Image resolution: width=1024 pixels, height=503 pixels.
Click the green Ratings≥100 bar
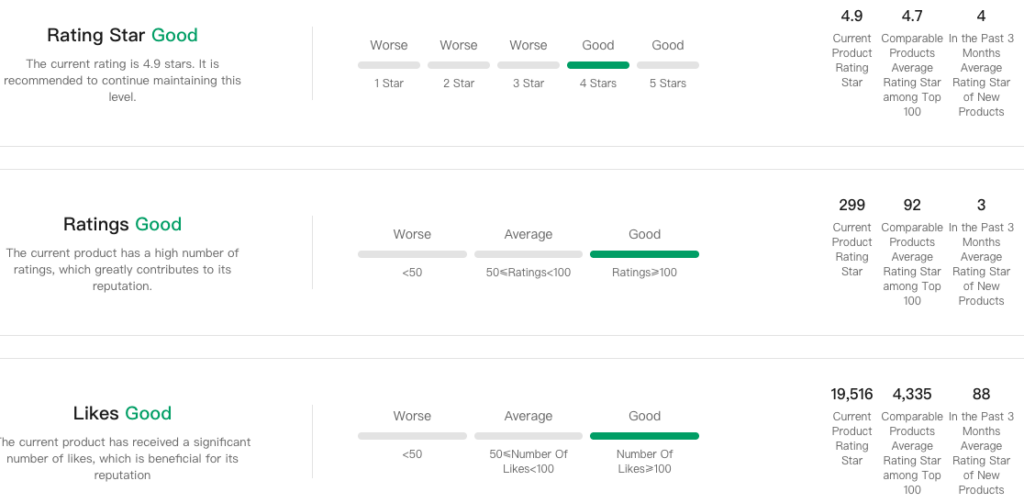point(644,254)
